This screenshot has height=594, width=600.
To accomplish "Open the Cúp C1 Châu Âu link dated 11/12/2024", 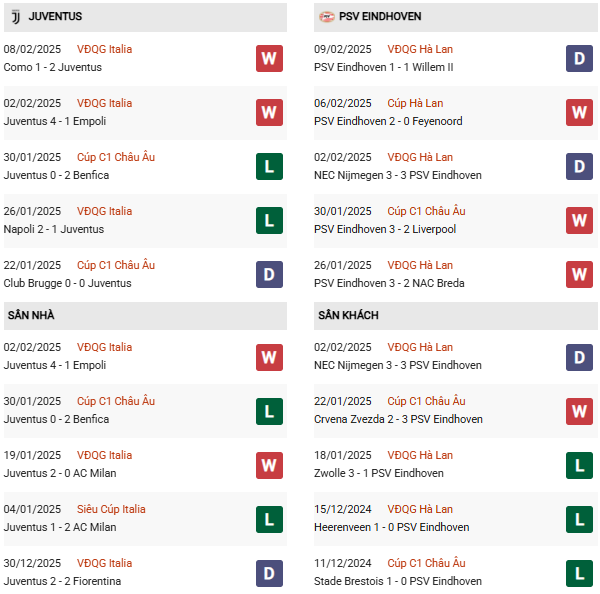I will pos(426,563).
